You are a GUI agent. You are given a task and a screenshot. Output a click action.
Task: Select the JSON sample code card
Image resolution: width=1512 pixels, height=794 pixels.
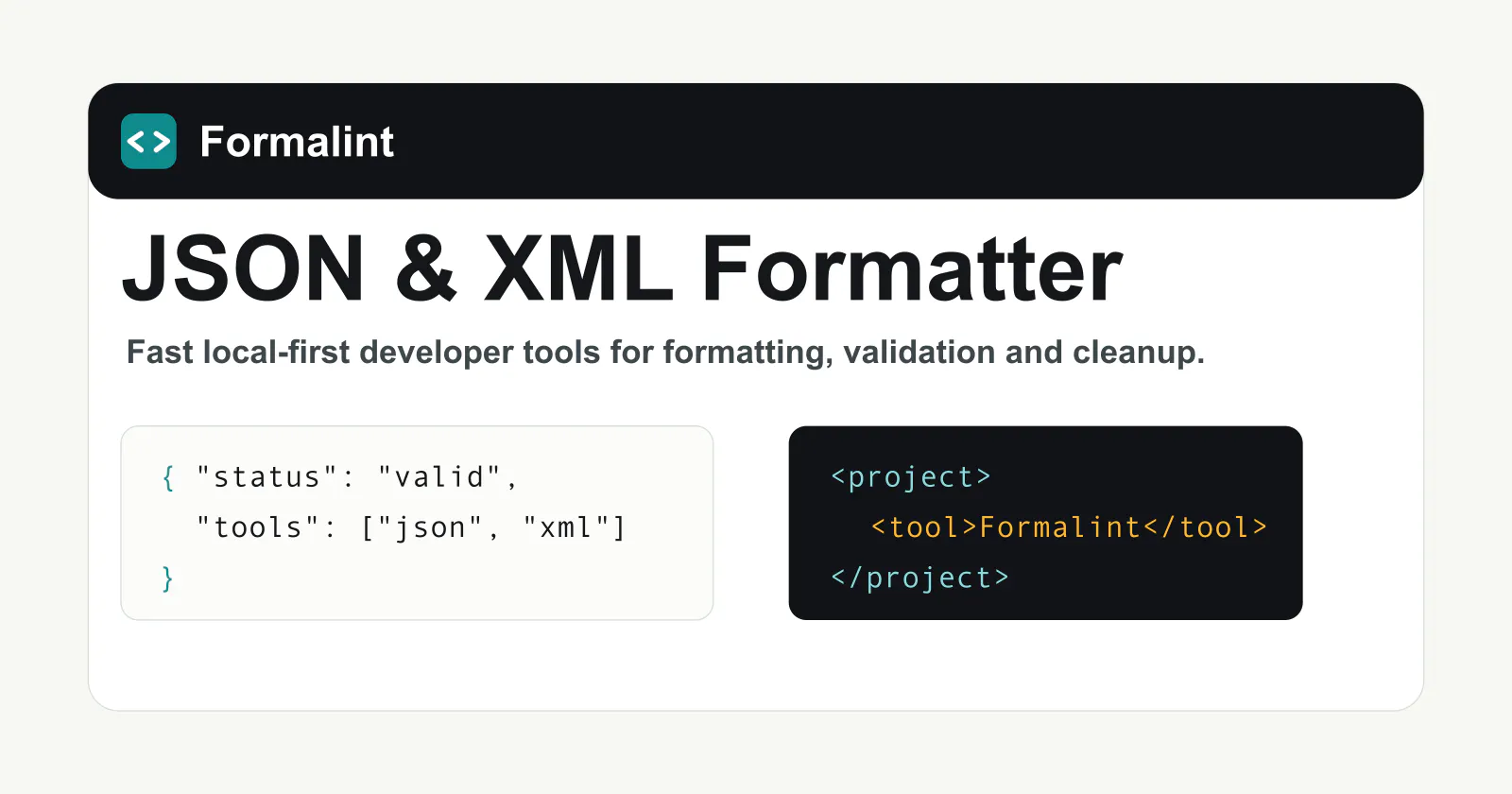pyautogui.click(x=417, y=523)
